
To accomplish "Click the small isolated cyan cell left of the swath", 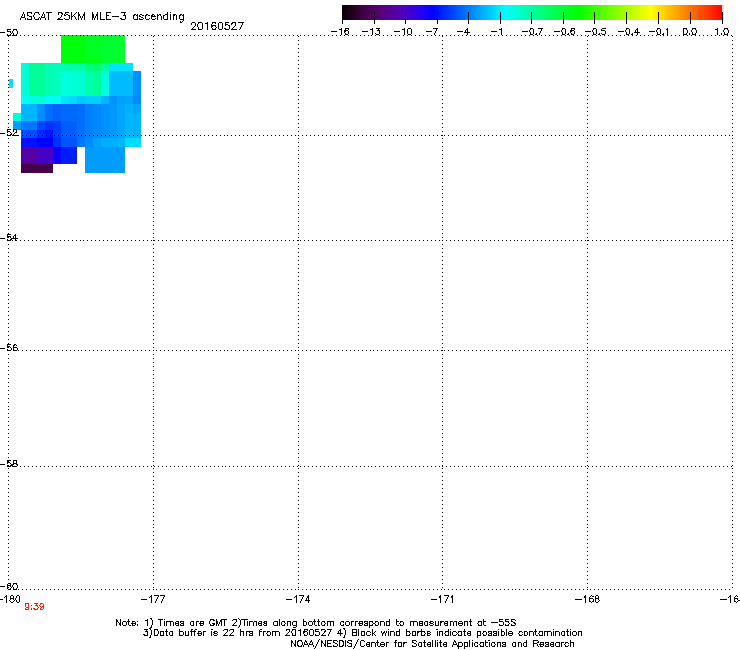I will (11, 84).
